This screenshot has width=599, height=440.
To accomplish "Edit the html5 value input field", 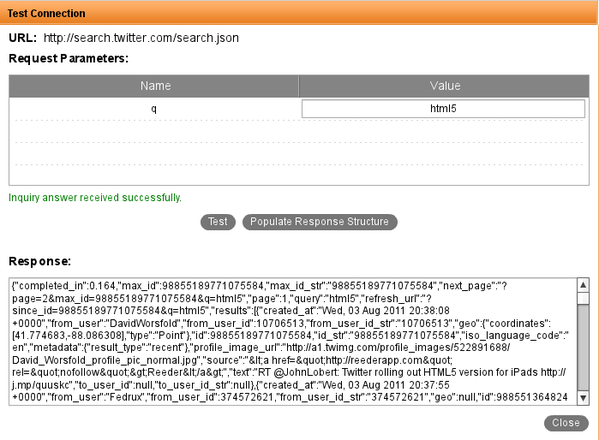I will coord(443,109).
